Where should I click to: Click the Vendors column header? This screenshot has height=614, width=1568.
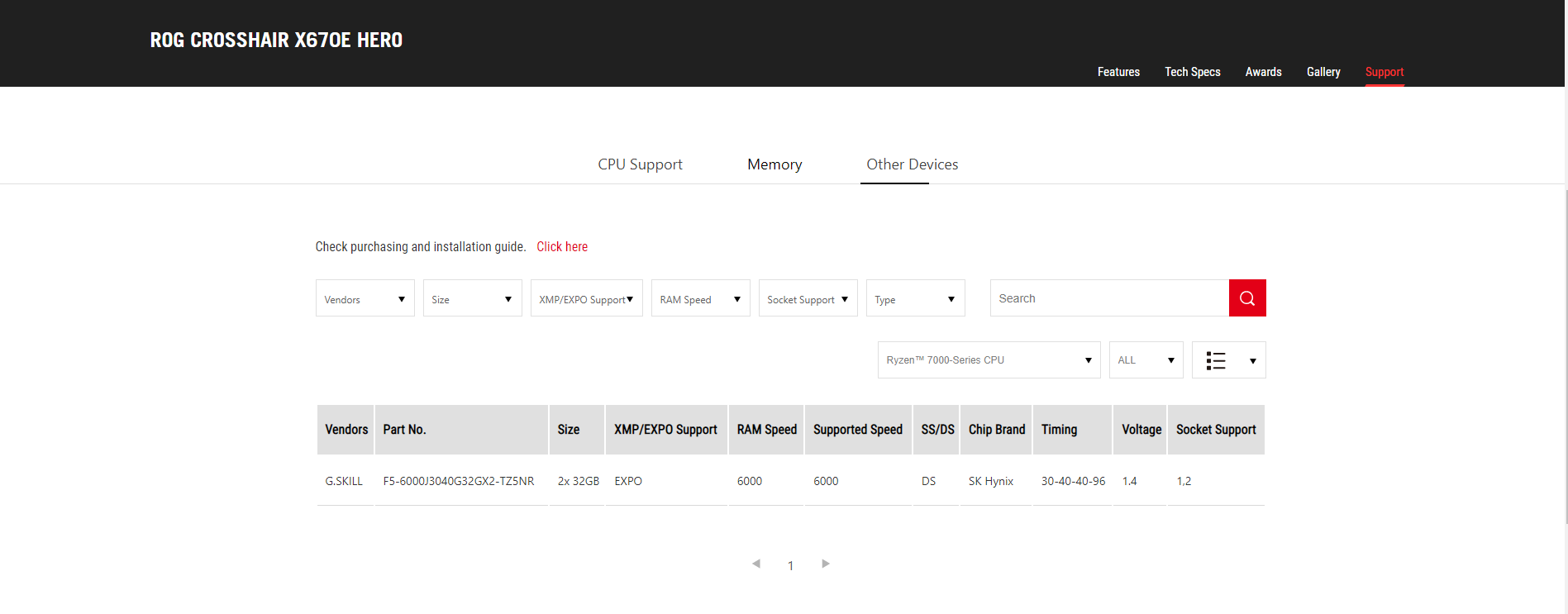point(346,430)
